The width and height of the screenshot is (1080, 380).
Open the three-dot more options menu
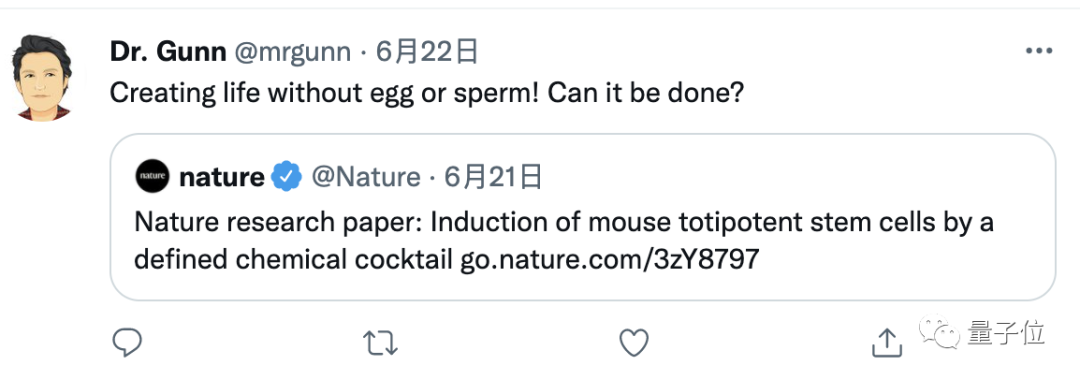coord(1039,51)
